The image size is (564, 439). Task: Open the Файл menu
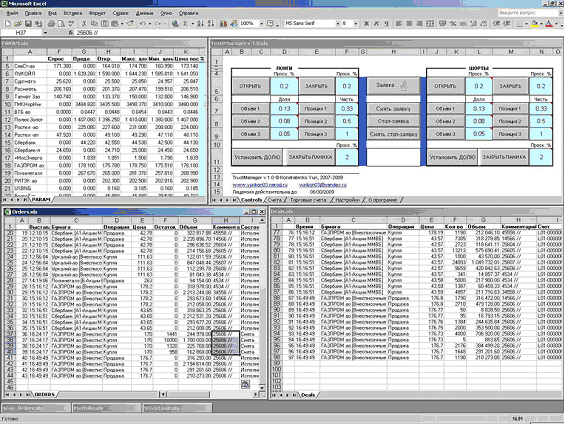(12, 13)
